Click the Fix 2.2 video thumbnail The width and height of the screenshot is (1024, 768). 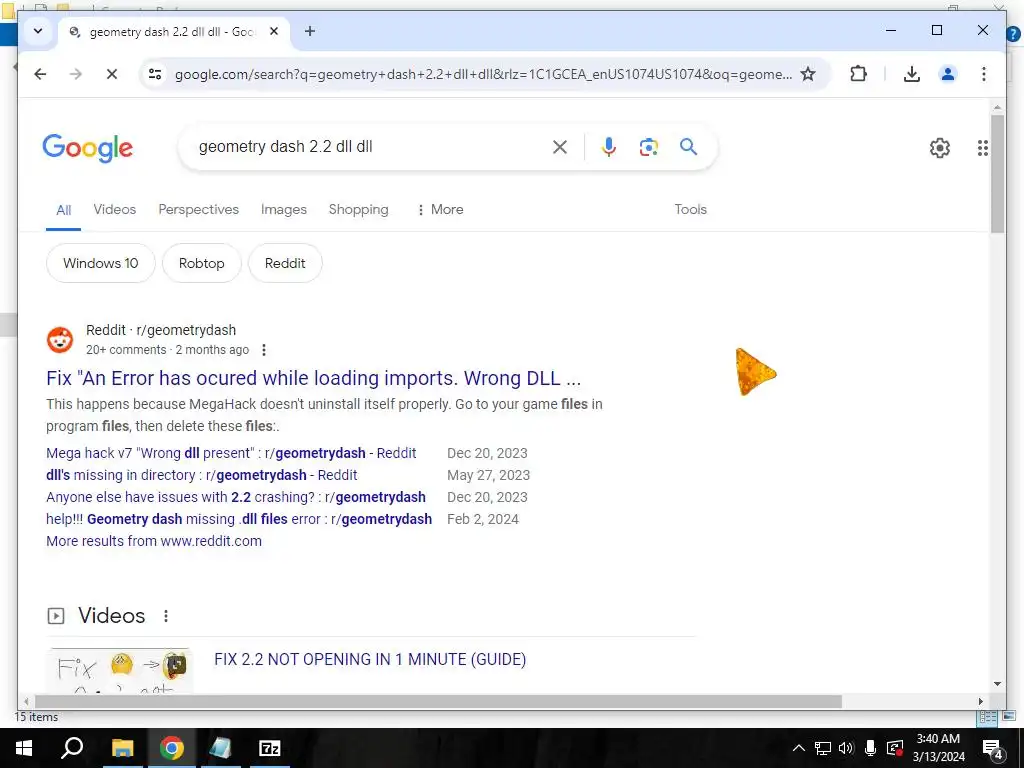pos(120,671)
